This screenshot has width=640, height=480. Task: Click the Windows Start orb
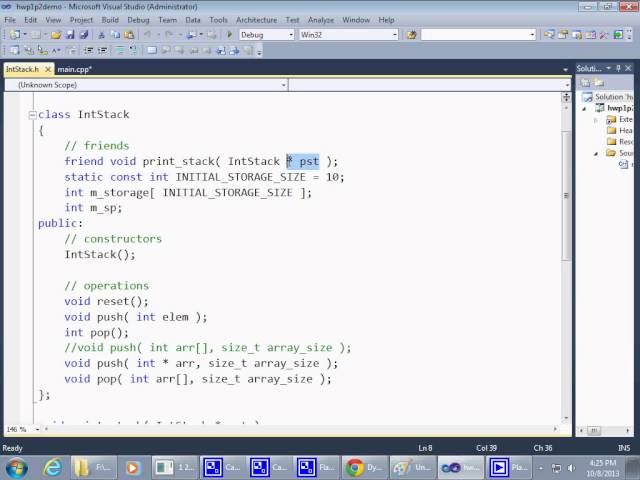pos(17,468)
